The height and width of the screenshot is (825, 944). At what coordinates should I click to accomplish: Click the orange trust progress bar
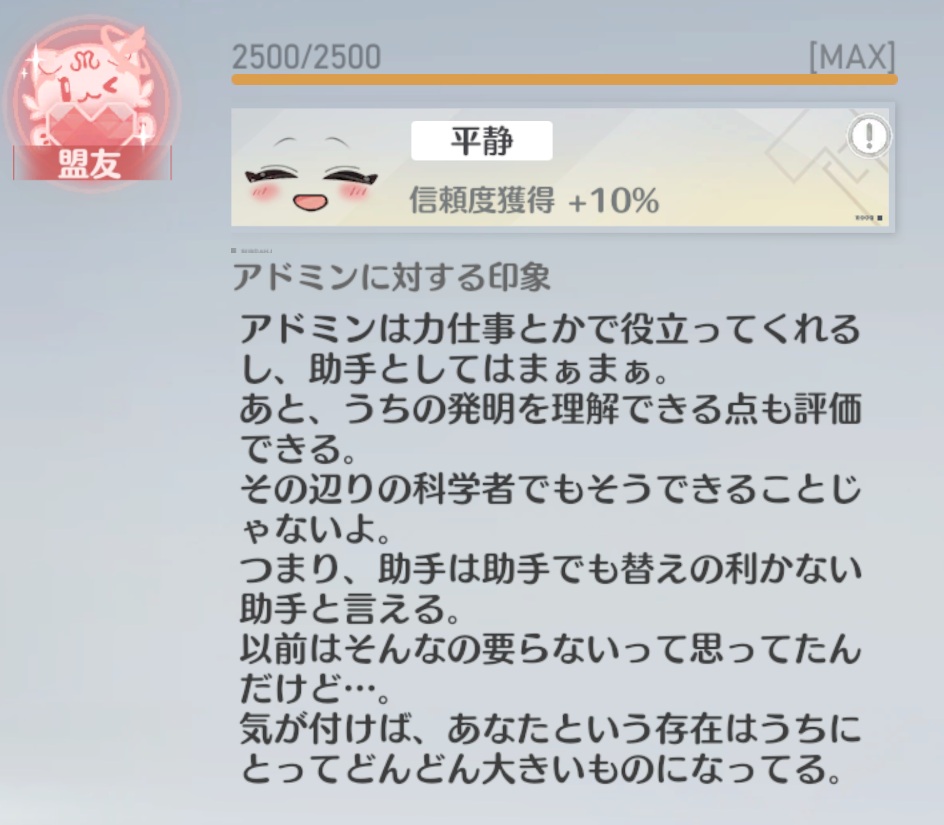click(x=564, y=80)
